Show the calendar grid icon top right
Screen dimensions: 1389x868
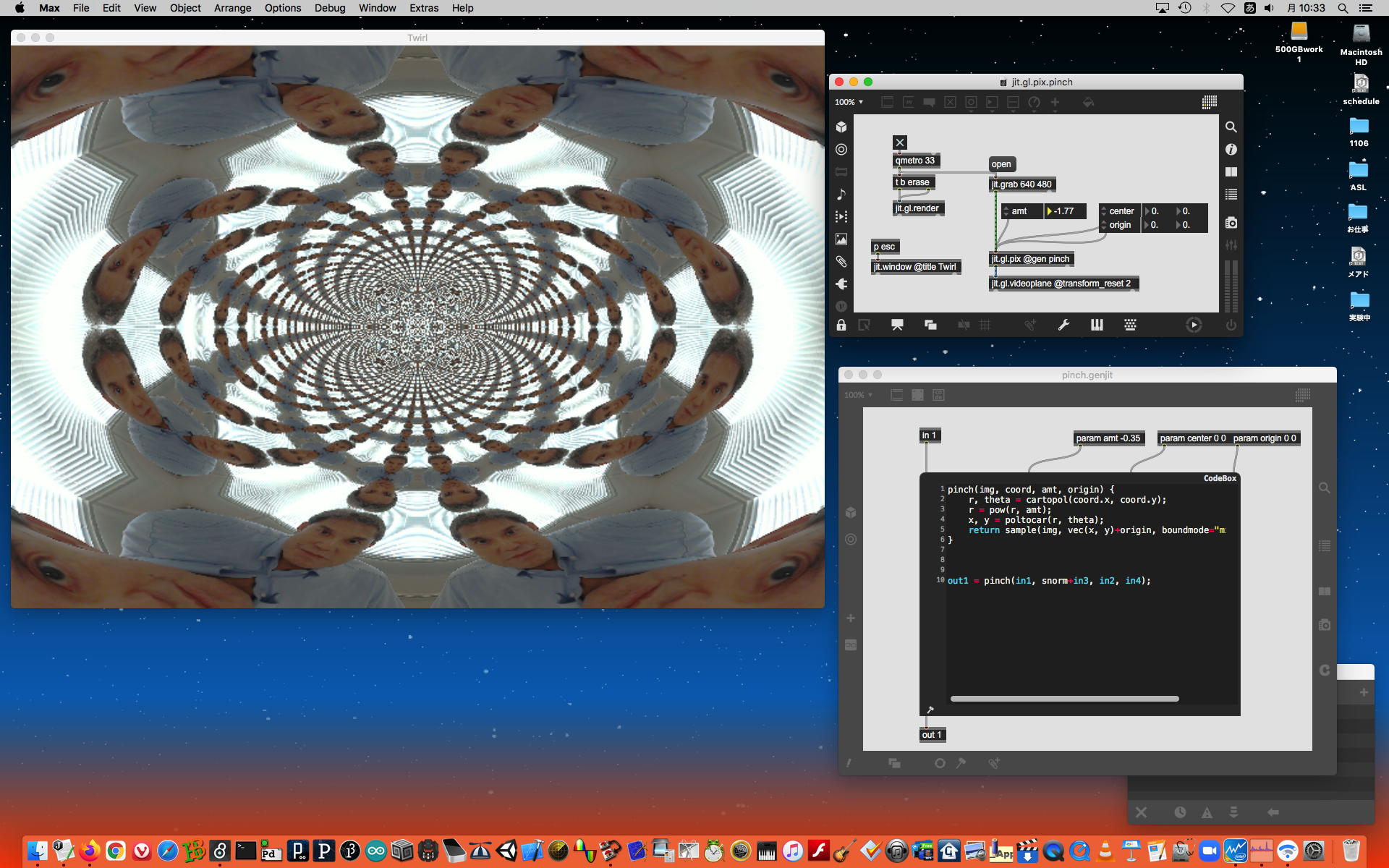pyautogui.click(x=1209, y=102)
